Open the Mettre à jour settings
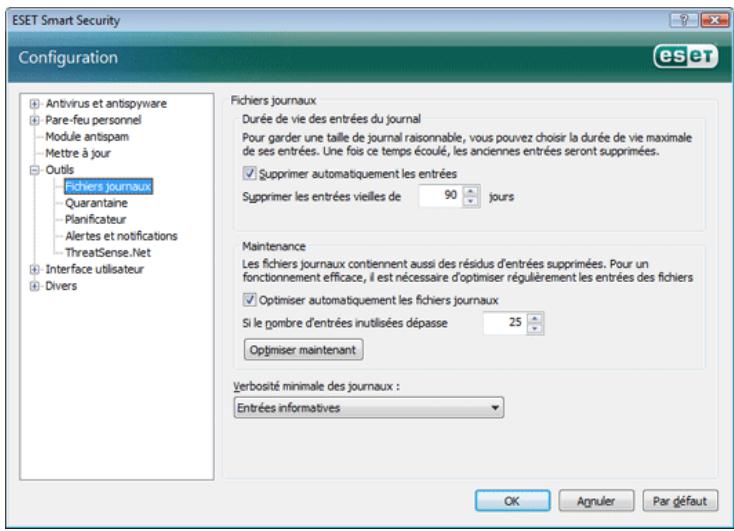 pos(78,154)
